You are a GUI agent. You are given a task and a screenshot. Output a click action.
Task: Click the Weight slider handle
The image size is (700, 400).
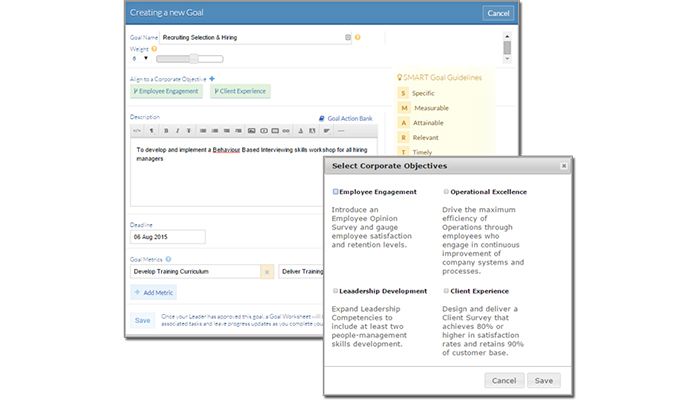pyautogui.click(x=192, y=59)
